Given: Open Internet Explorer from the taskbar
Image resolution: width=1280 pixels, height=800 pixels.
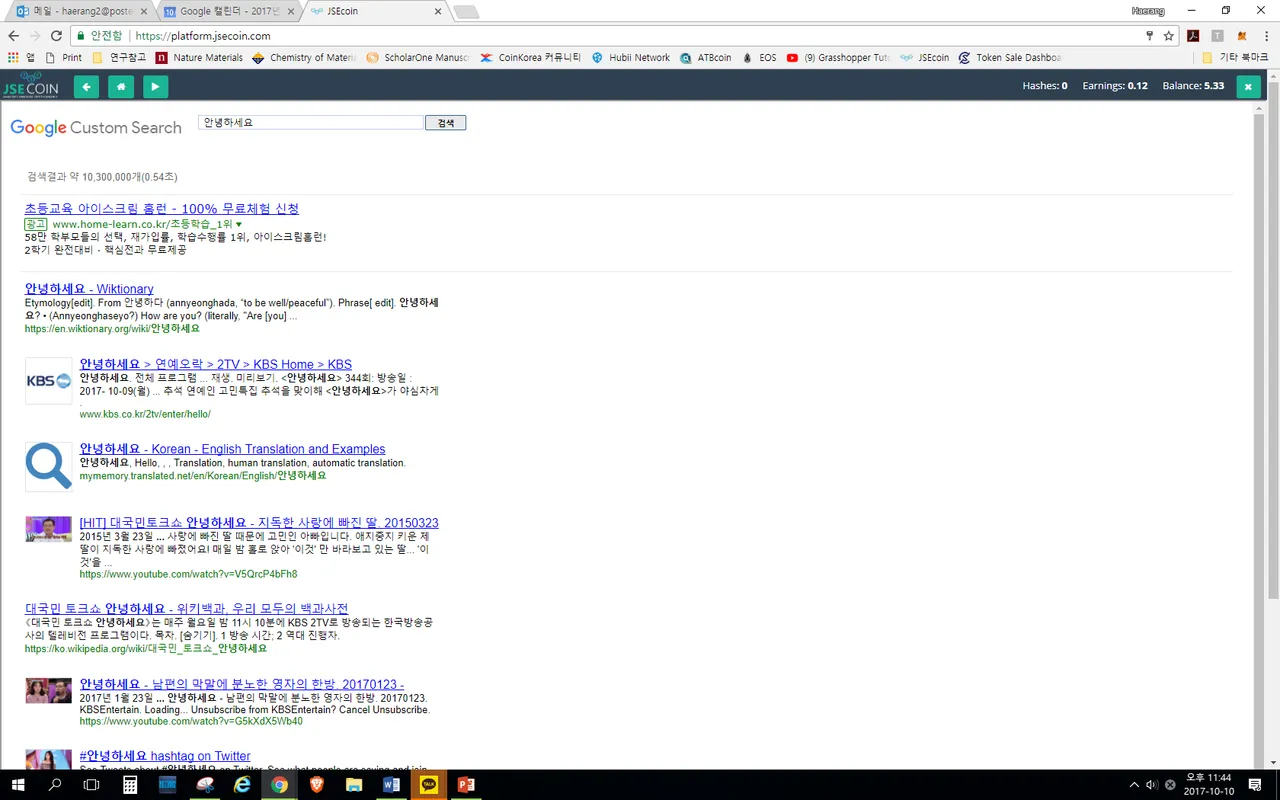Looking at the screenshot, I should pos(242,785).
